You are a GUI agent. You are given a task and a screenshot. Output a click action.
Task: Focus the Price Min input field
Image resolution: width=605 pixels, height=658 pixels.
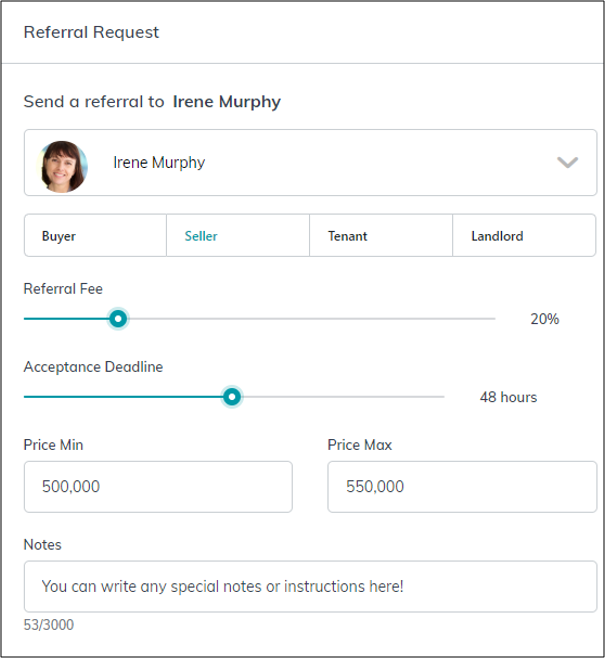(158, 487)
